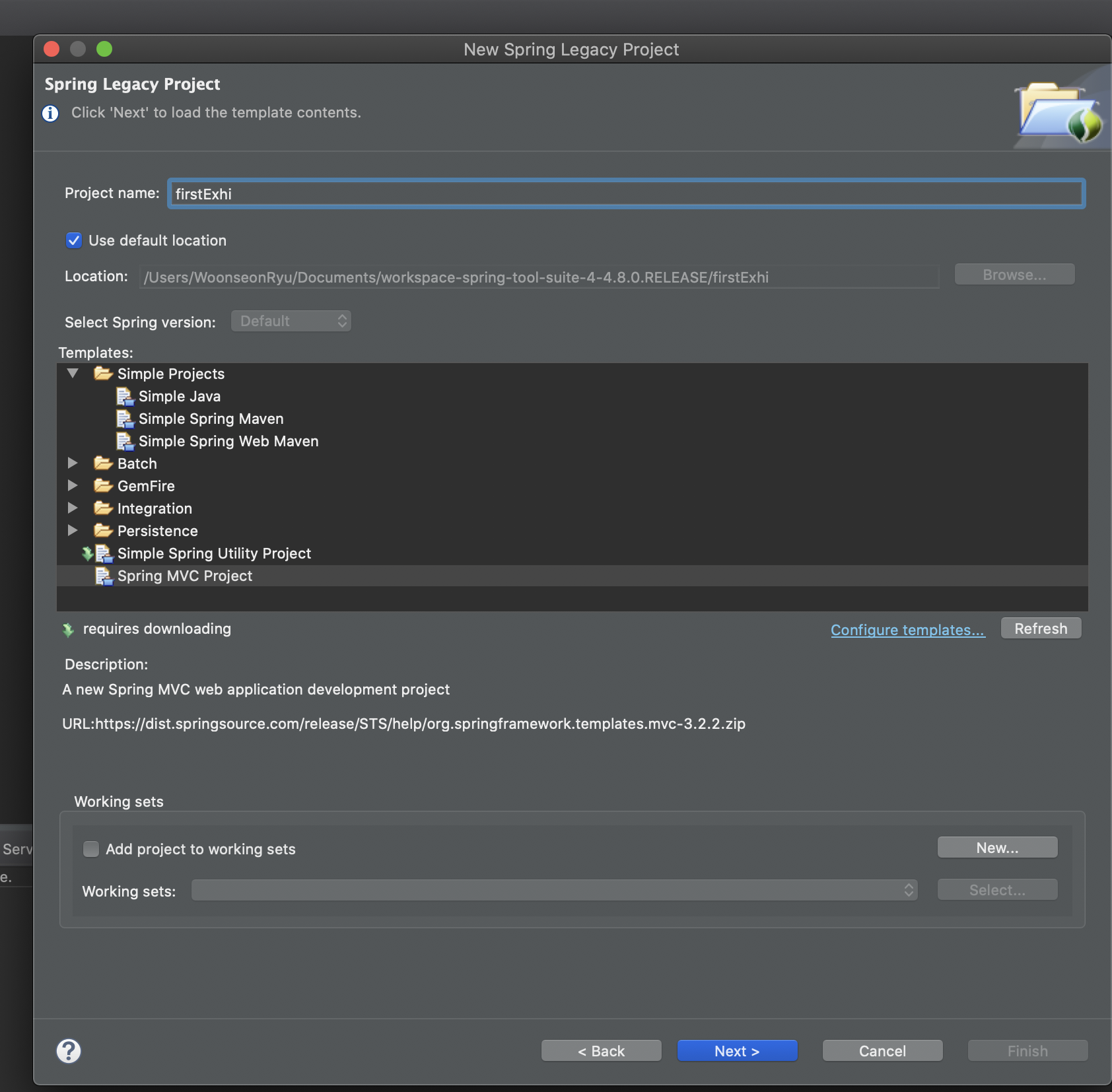Enable Add project to working sets checkbox
Image resolution: width=1112 pixels, height=1092 pixels.
[91, 849]
